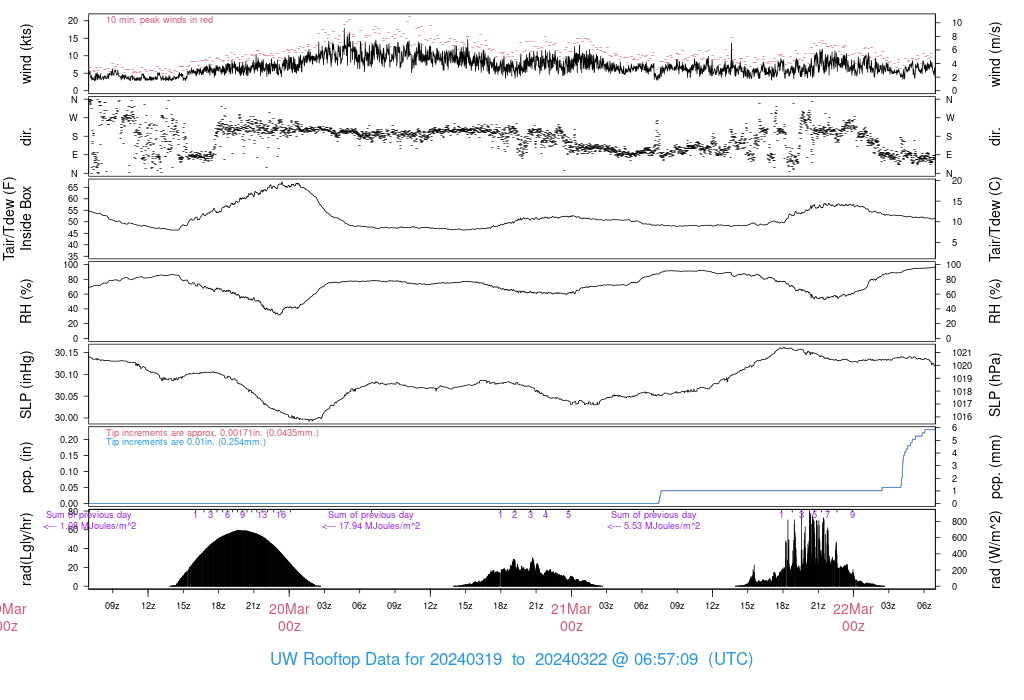The height and width of the screenshot is (700, 1024).
Task: Click the '1.08 MJoules/m^2' daily sum
Action: [98, 526]
